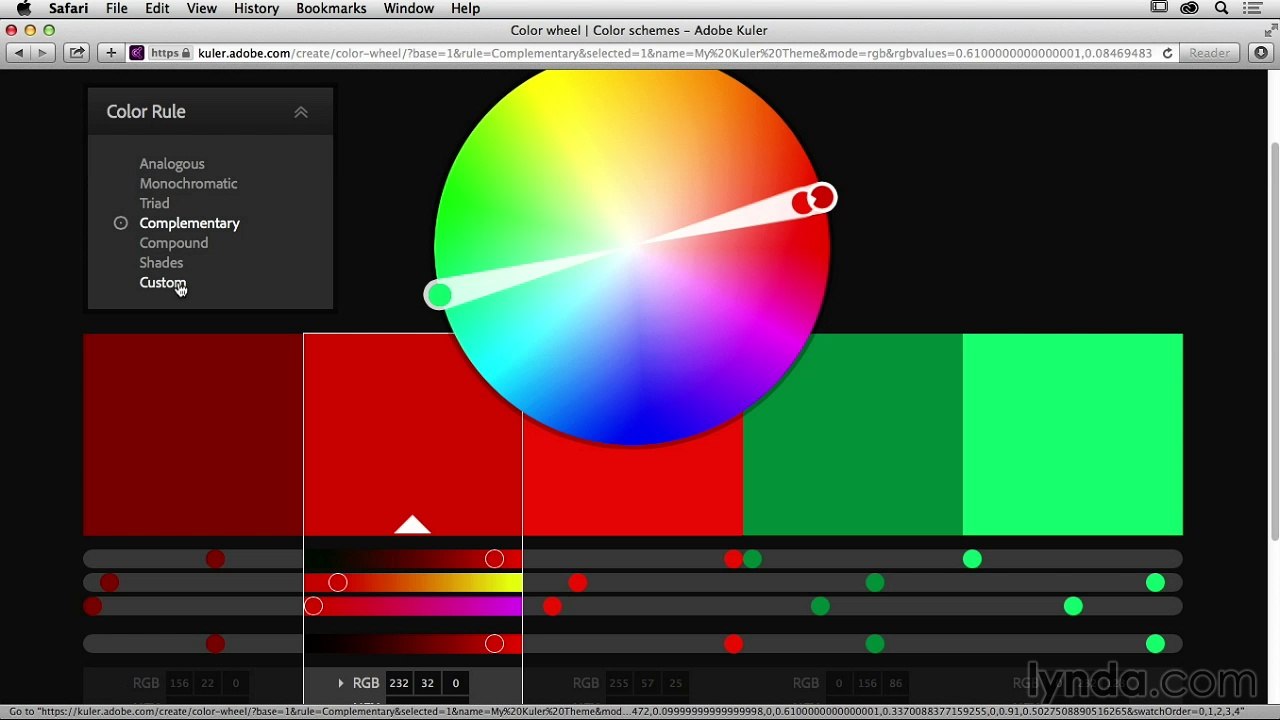Select the bright red middle swatch
Viewport: 1280px width, 720px height.
632,490
